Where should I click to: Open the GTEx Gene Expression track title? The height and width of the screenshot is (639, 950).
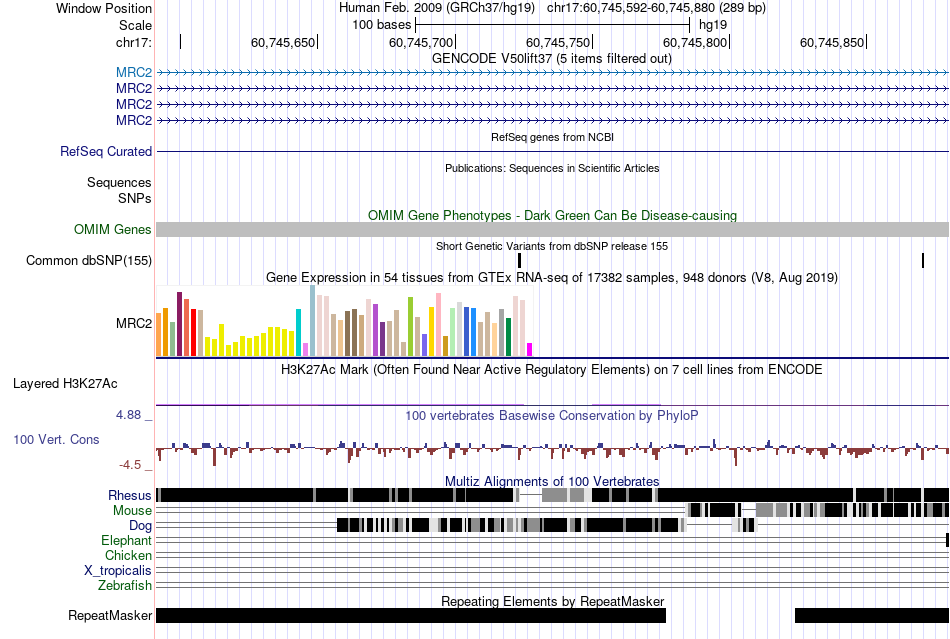pos(552,278)
